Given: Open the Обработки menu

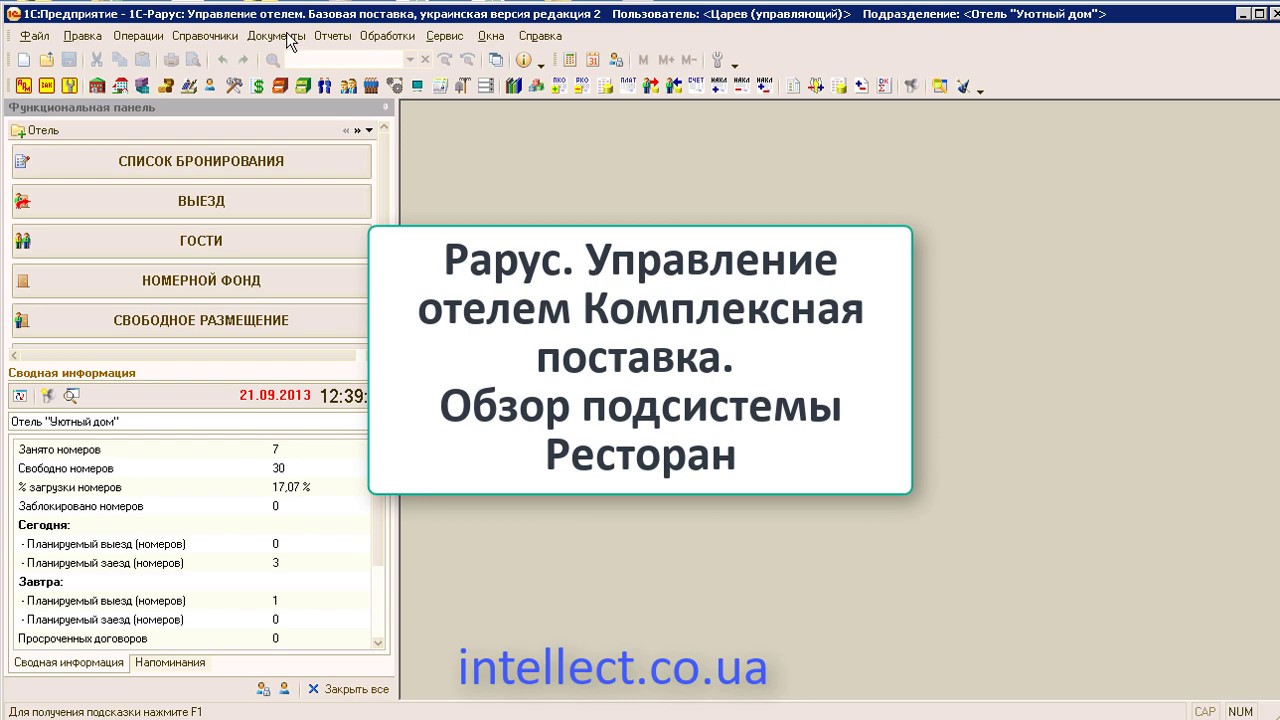Looking at the screenshot, I should [388, 36].
